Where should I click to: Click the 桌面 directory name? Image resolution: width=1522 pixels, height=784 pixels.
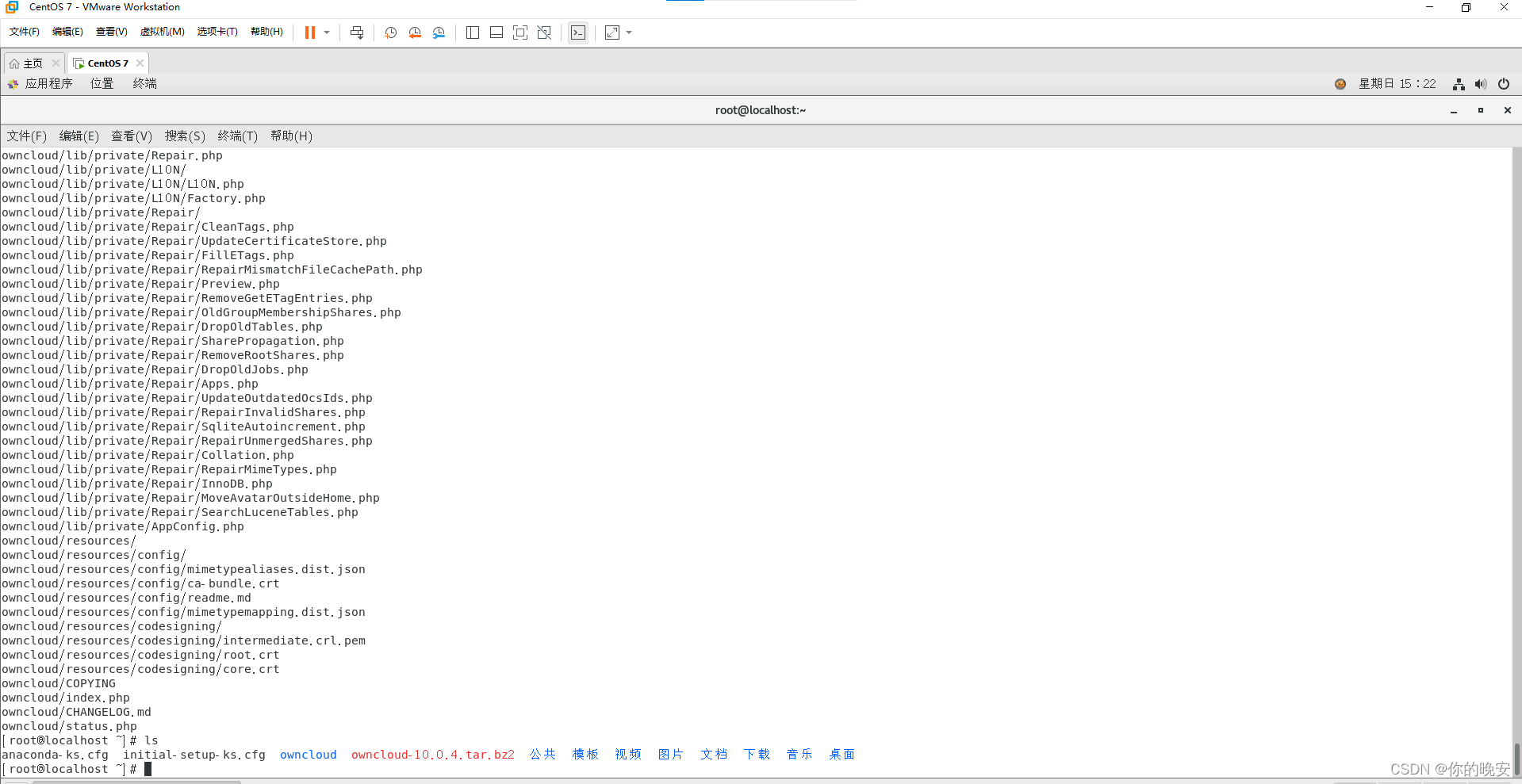coord(842,755)
